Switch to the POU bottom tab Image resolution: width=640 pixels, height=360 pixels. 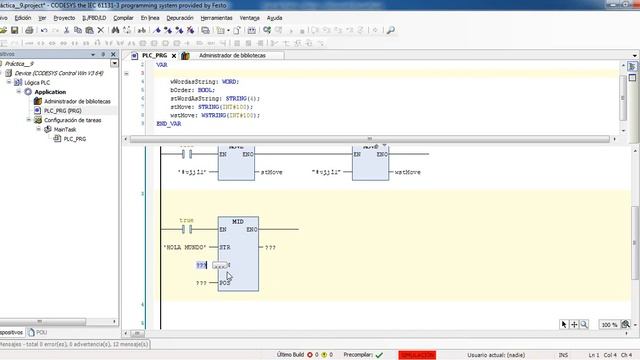tap(37, 332)
